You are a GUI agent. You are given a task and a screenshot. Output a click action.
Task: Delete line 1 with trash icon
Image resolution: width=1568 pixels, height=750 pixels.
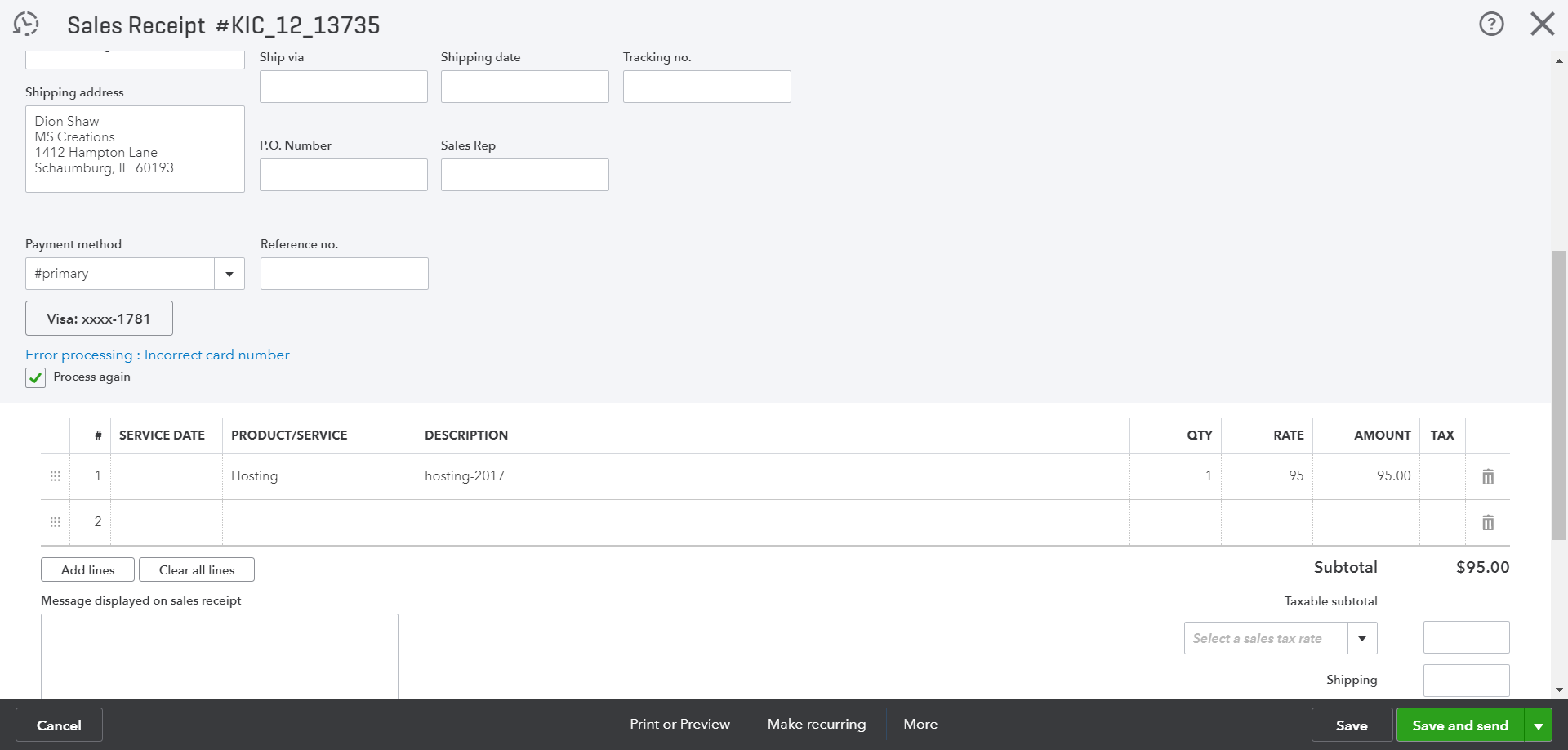1488,477
